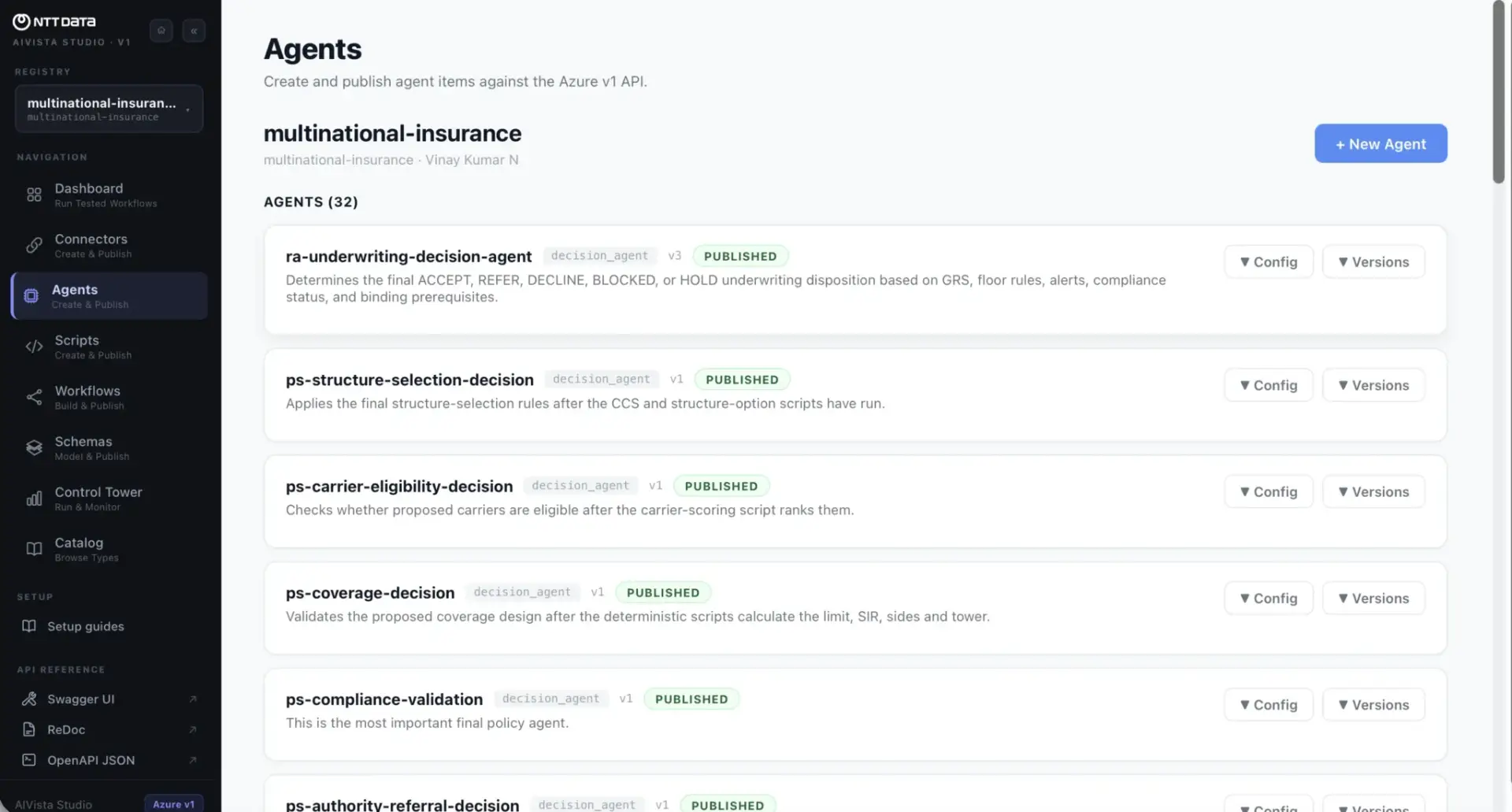
Task: Click the home icon in sidebar header
Action: [x=161, y=31]
